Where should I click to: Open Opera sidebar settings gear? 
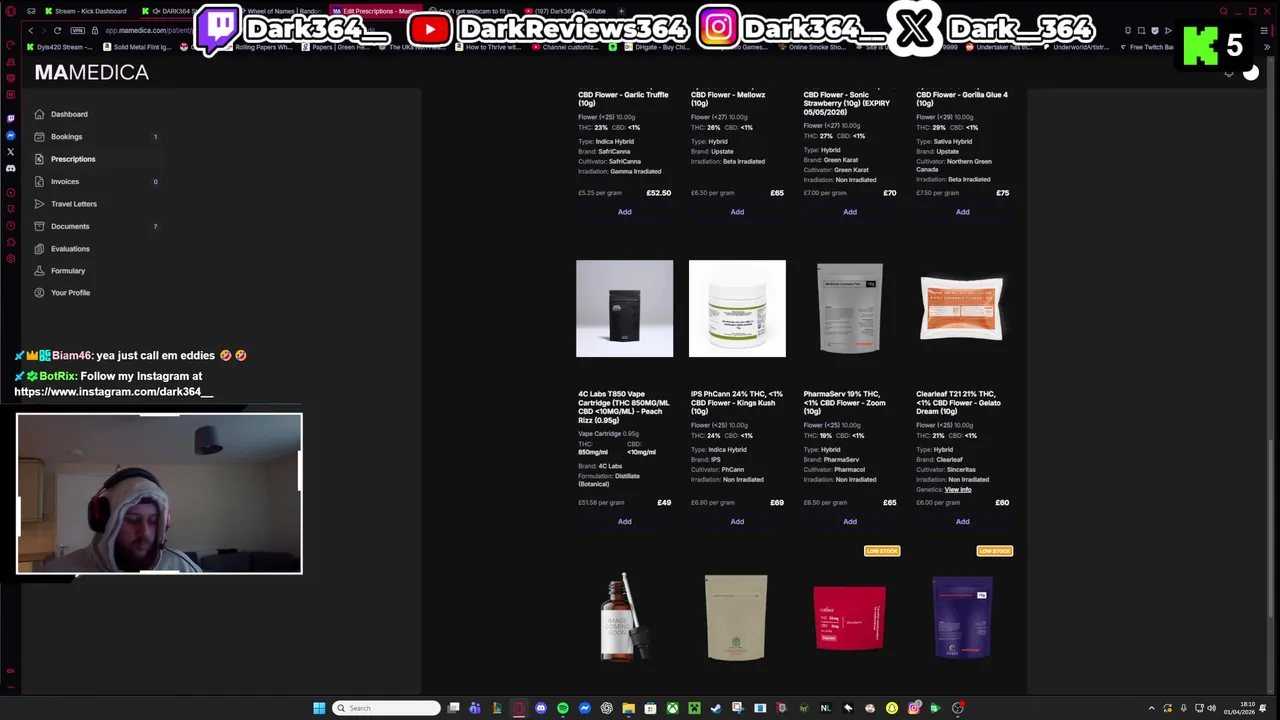click(x=10, y=259)
